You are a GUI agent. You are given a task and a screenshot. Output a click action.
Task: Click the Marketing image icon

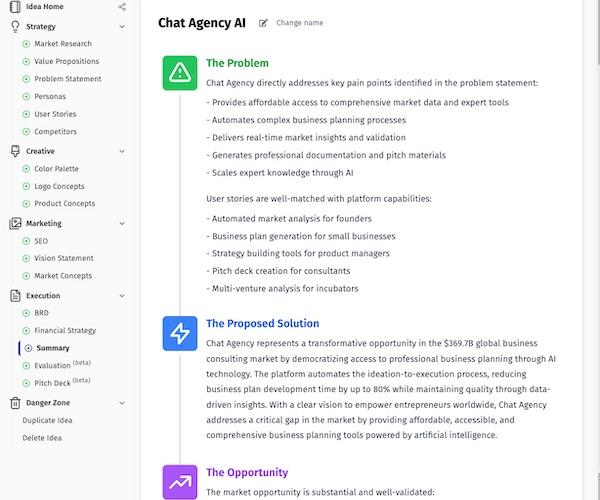(15, 223)
